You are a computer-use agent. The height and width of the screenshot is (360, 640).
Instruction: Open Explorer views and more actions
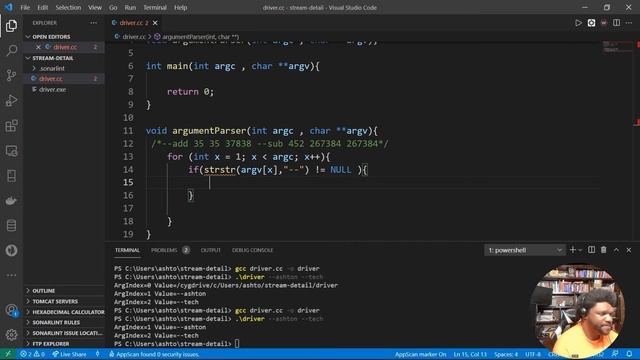pyautogui.click(x=93, y=23)
